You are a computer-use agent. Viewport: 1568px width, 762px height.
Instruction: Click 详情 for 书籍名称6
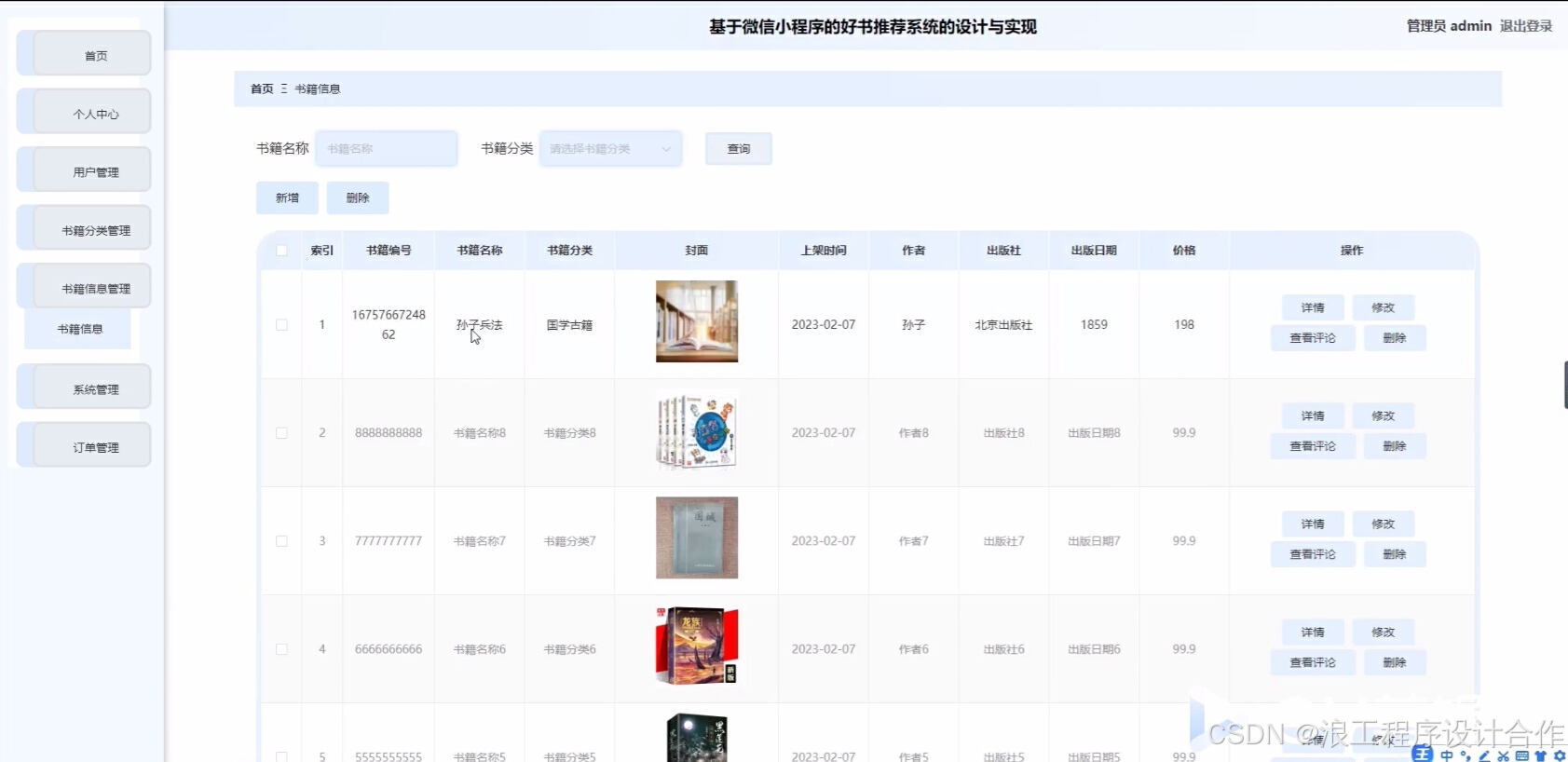pos(1312,632)
